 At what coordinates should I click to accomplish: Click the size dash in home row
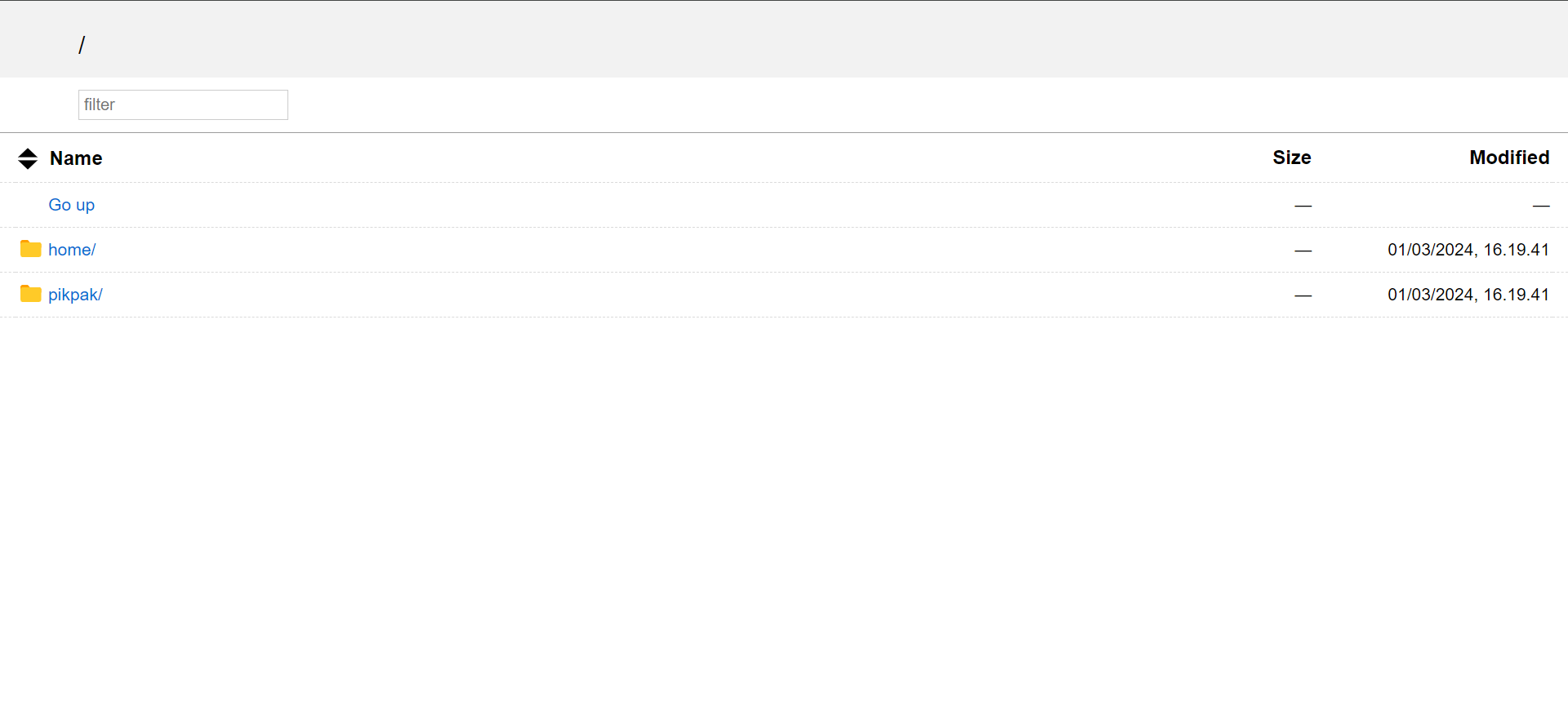(x=1303, y=251)
